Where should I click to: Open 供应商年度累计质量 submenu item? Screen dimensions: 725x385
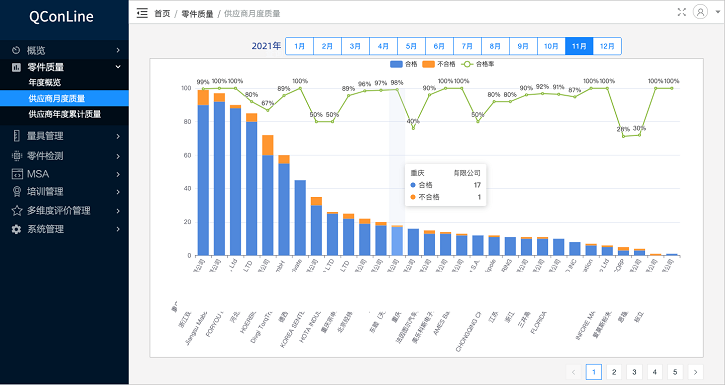click(64, 114)
